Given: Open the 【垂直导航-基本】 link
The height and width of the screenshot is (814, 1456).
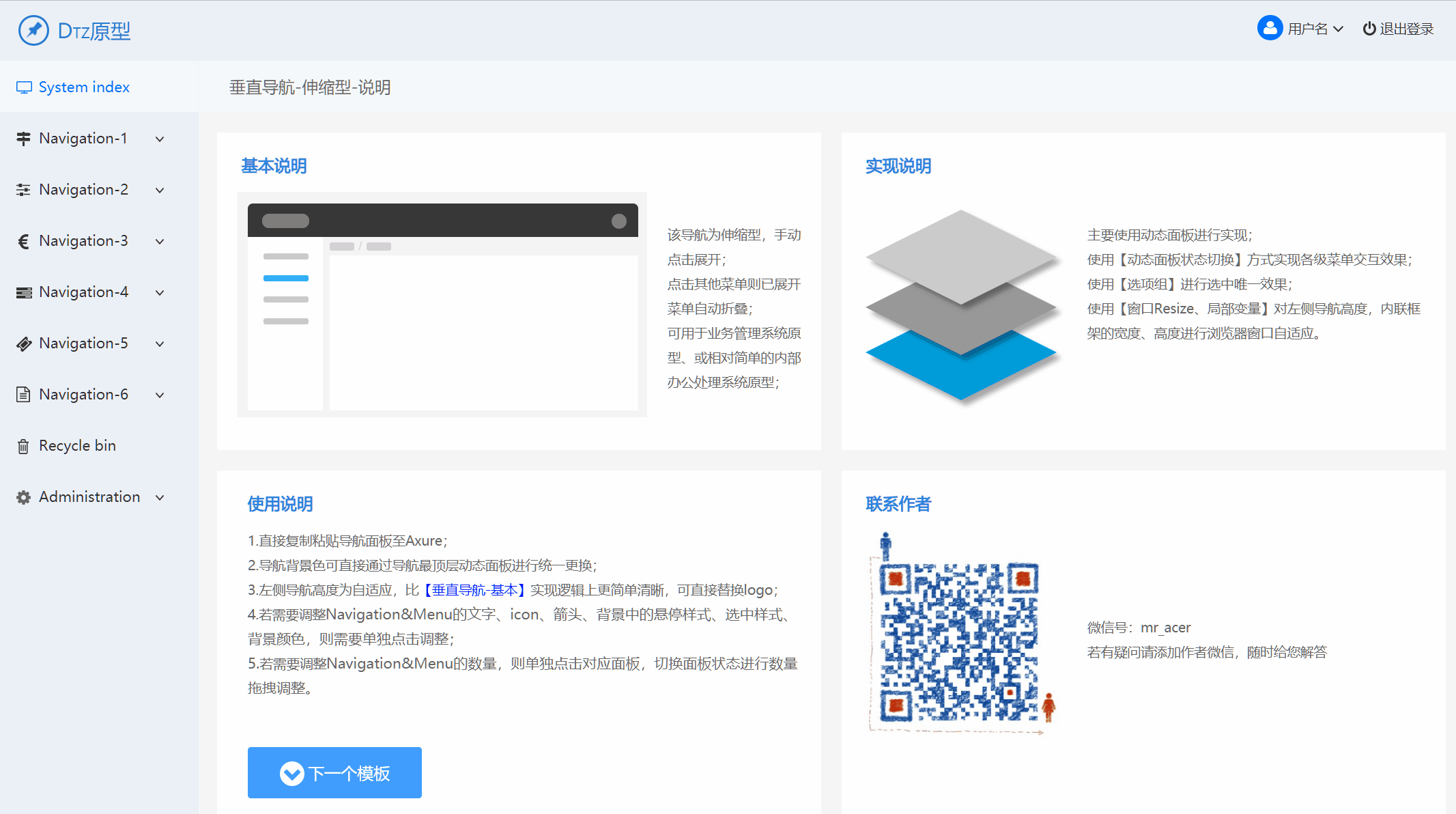Looking at the screenshot, I should (x=474, y=590).
